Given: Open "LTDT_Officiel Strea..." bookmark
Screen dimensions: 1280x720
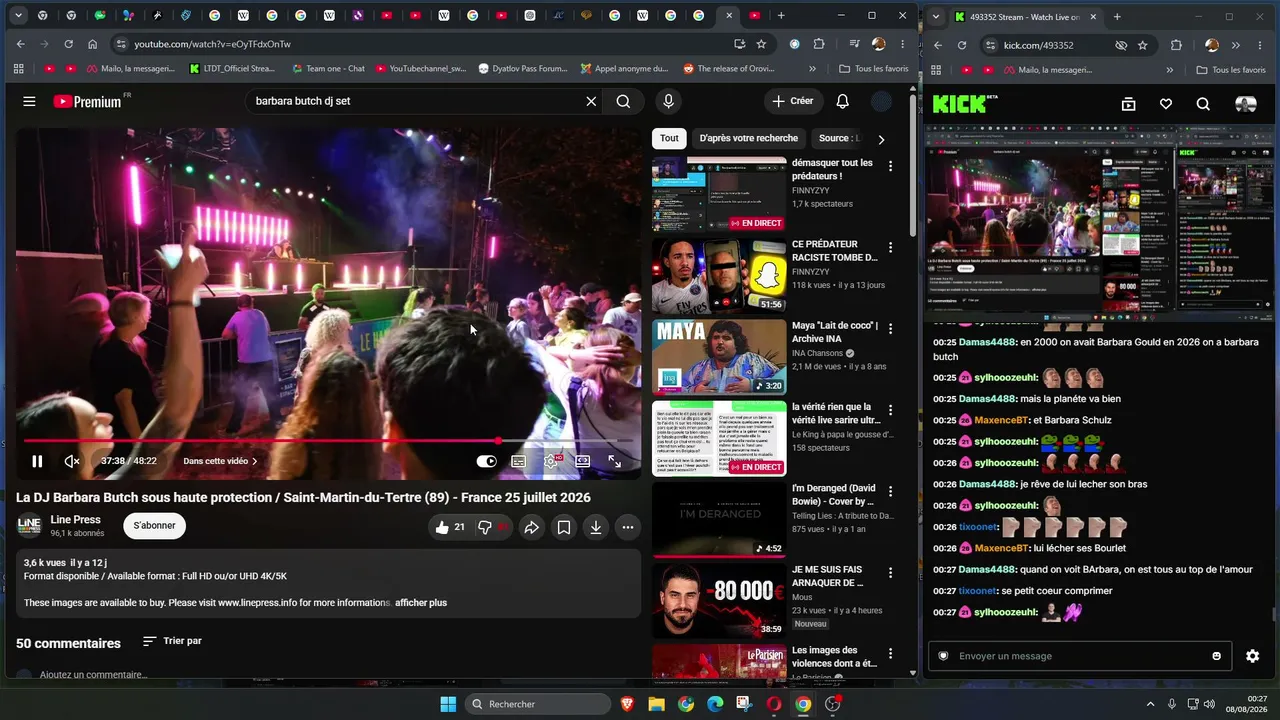Looking at the screenshot, I should [x=232, y=69].
